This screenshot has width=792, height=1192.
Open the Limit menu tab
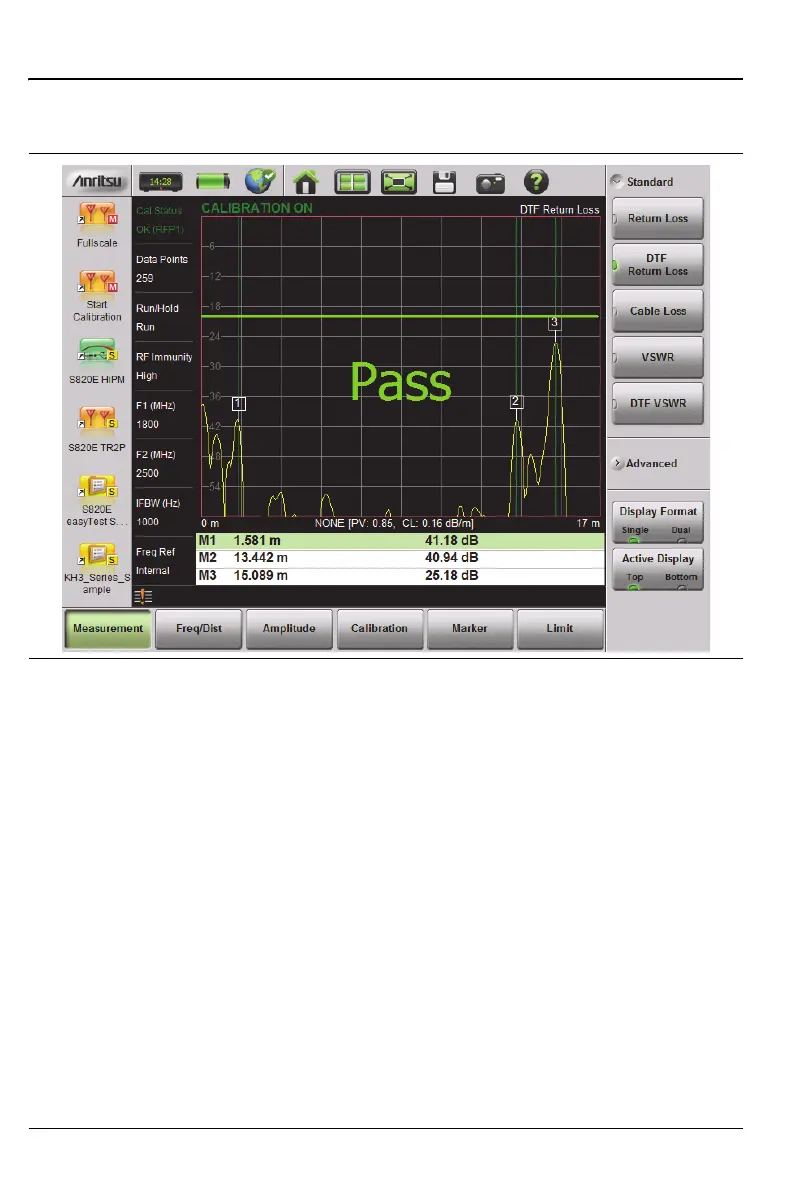(x=559, y=629)
